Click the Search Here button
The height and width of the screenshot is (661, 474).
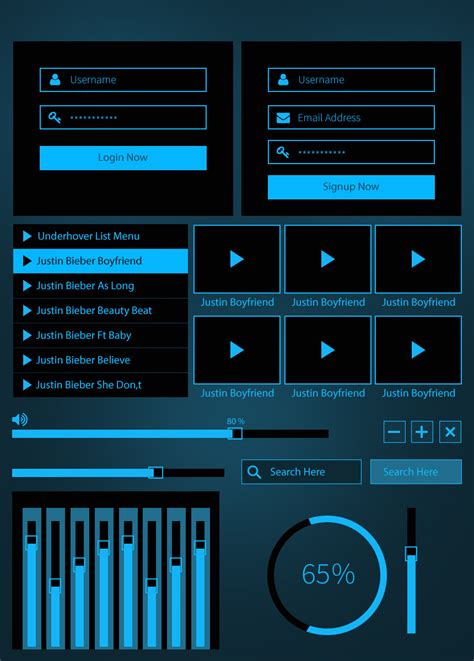coord(416,472)
